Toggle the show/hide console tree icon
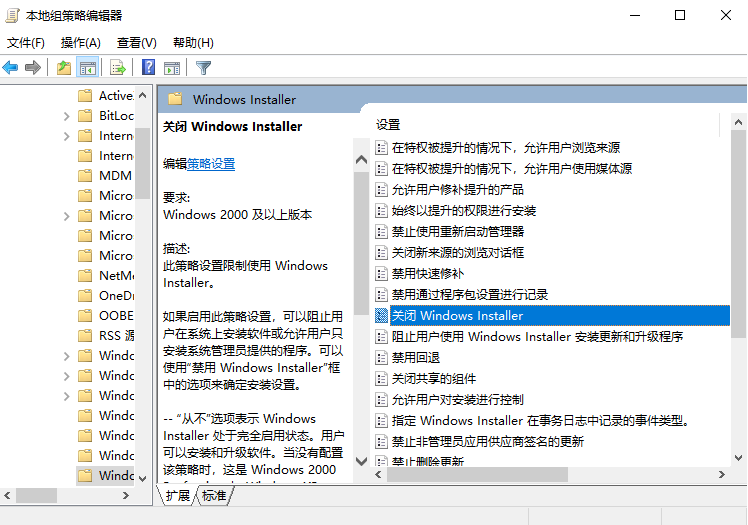Screen dimensions: 748x525 88,68
